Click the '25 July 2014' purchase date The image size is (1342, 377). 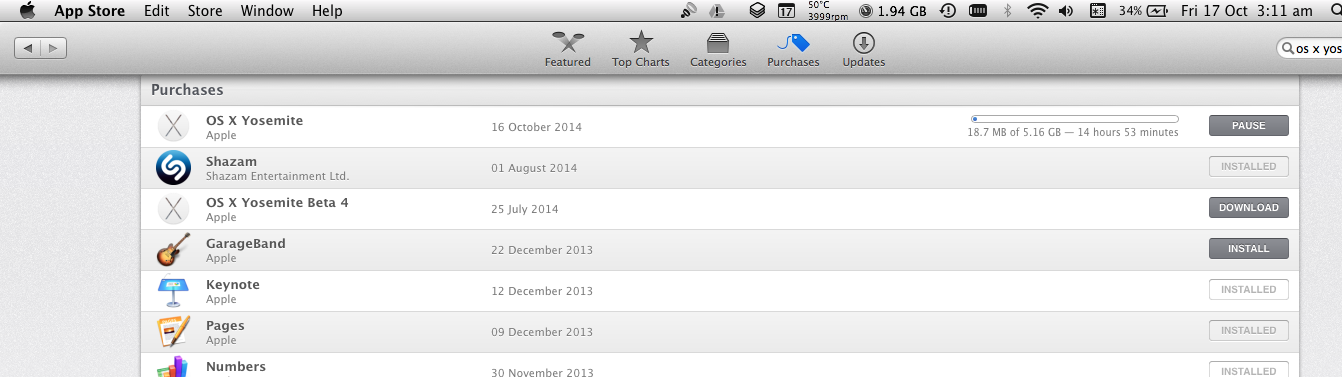point(525,209)
